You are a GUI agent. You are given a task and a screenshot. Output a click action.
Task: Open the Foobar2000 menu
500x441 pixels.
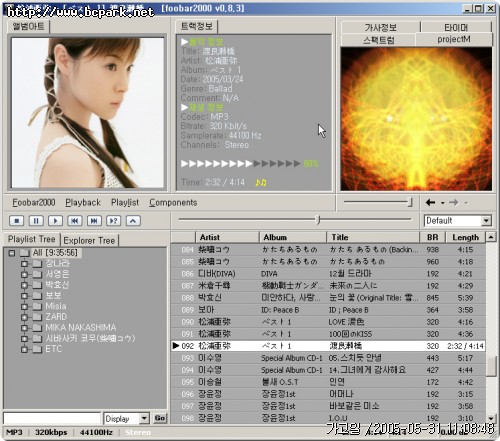click(34, 202)
